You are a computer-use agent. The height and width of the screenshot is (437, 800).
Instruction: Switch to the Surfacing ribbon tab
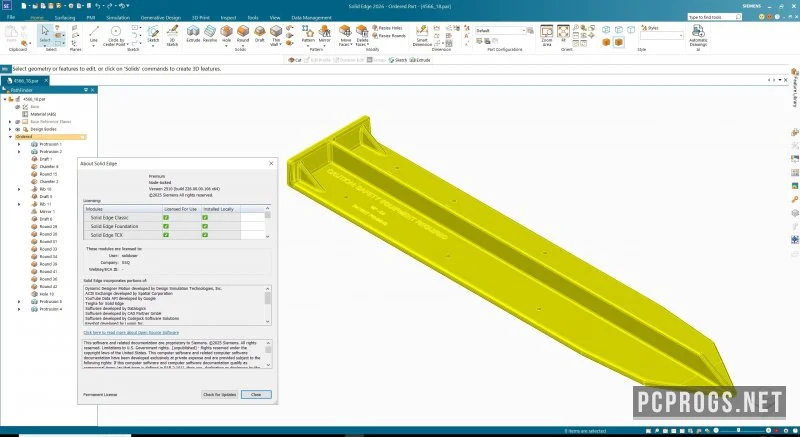coord(65,18)
